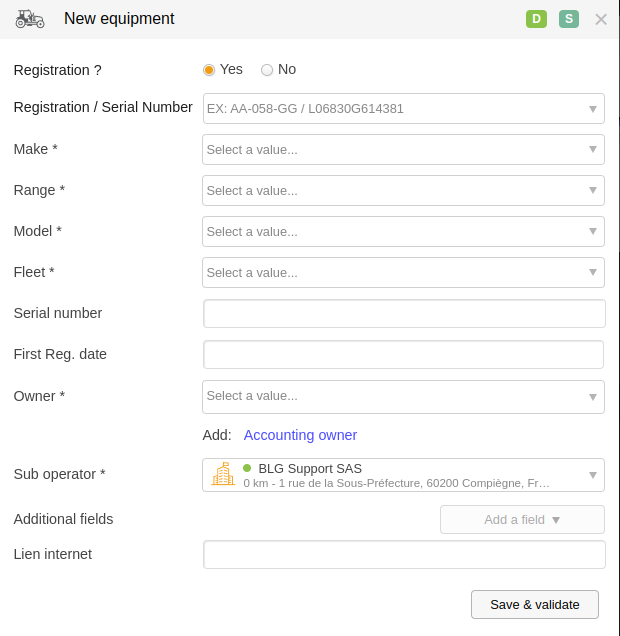
Task: Click the Accounting owner link
Action: click(x=300, y=435)
